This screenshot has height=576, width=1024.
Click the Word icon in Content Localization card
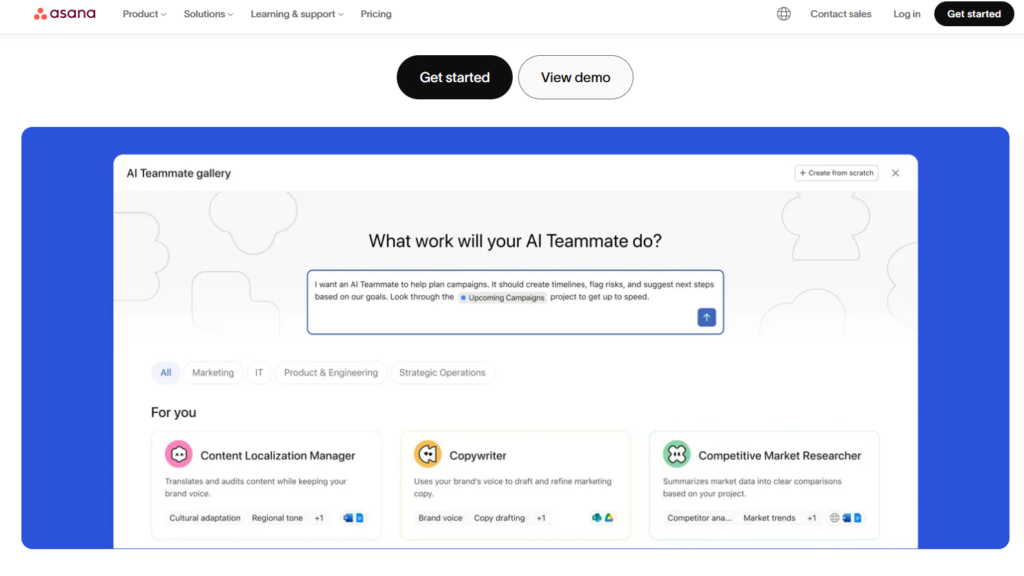tap(348, 518)
